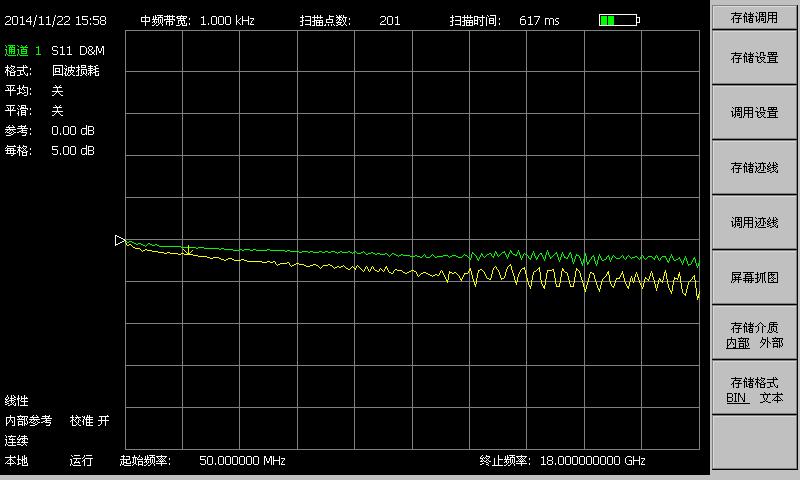This screenshot has width=800, height=480.
Task: Open the 存储调用 menu header
Action: [754, 17]
